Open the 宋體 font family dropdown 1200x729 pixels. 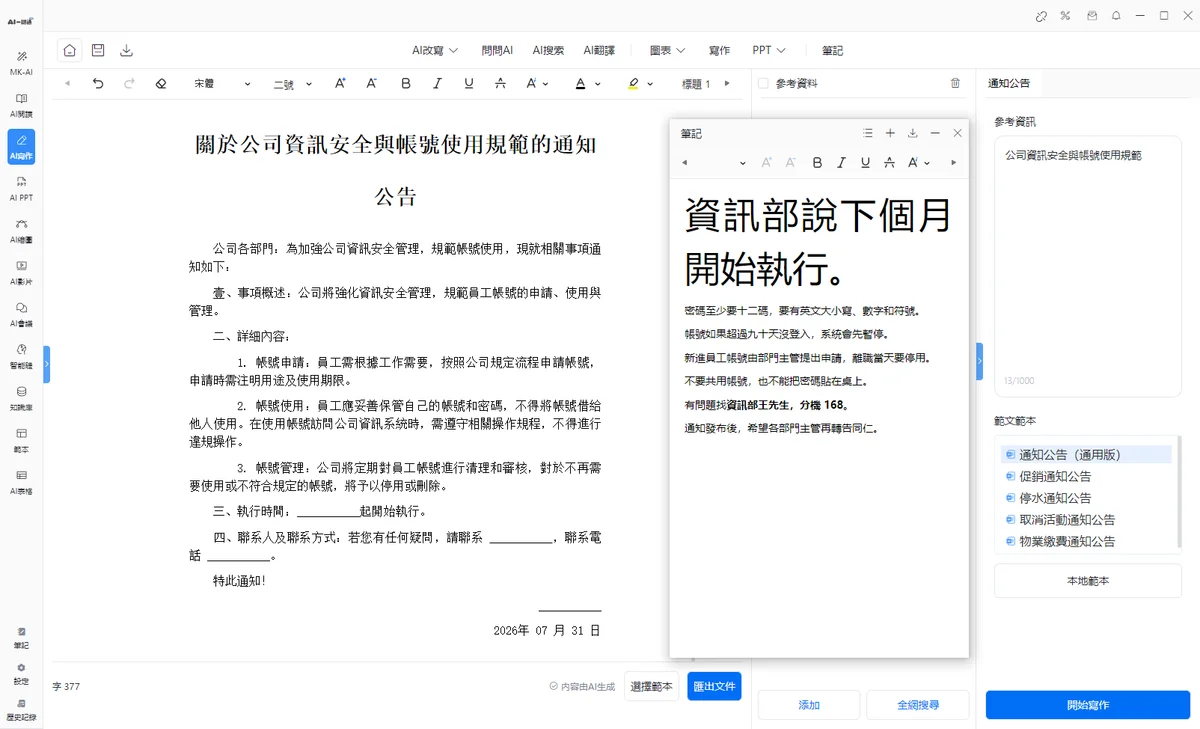[222, 84]
